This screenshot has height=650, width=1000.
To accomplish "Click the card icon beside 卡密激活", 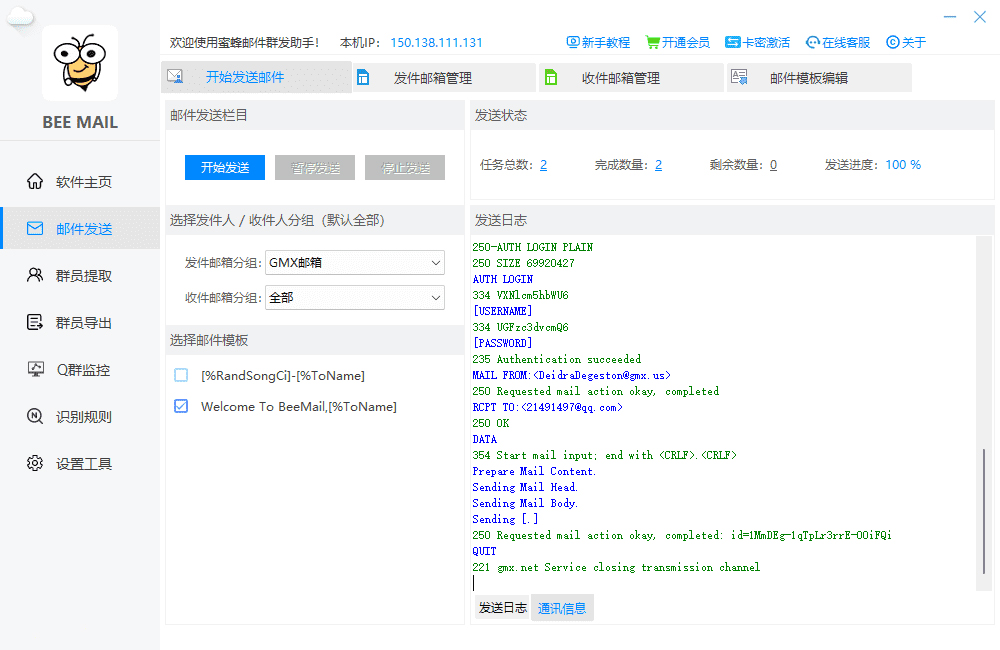I will click(733, 42).
